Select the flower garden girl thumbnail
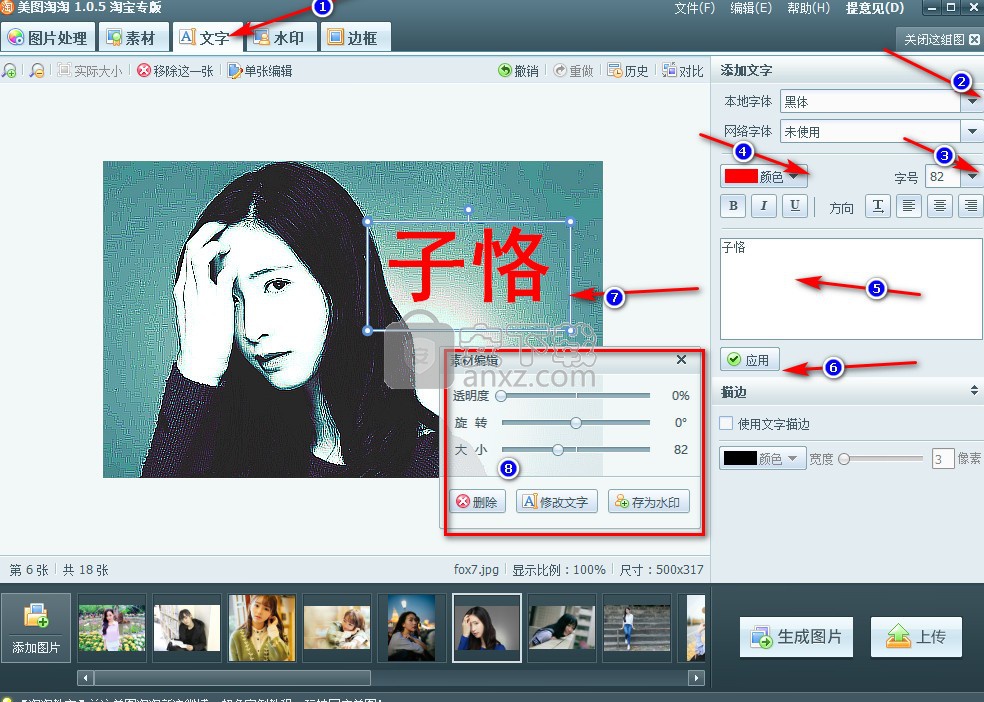The height and width of the screenshot is (702, 984). pos(112,628)
